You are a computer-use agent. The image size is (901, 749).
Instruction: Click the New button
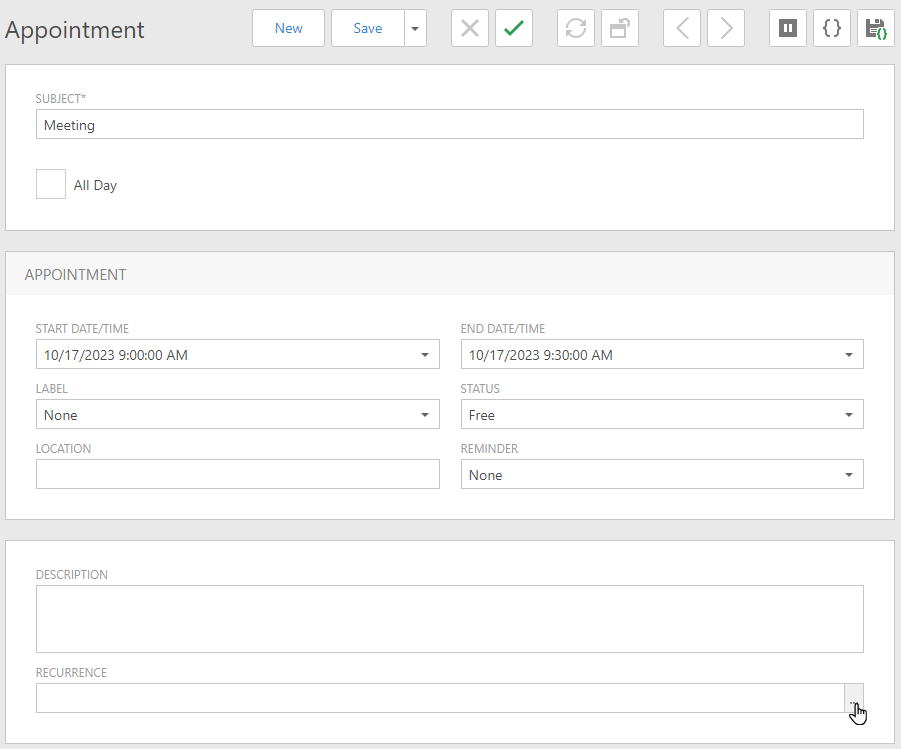pos(288,28)
